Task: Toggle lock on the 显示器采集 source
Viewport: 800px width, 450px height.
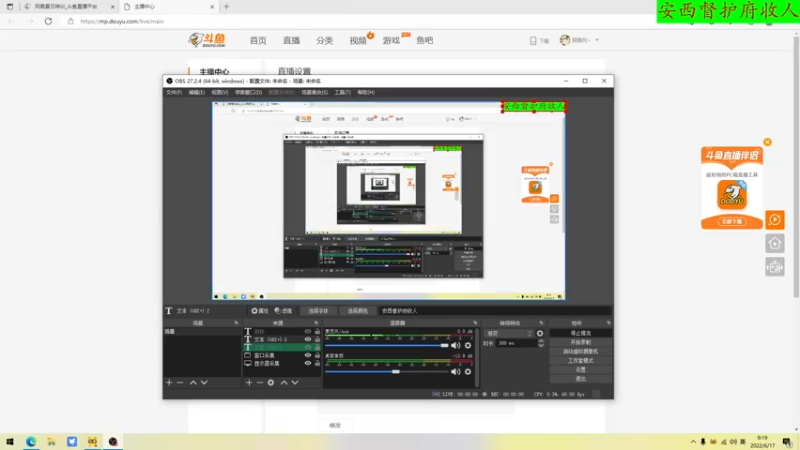Action: click(317, 363)
